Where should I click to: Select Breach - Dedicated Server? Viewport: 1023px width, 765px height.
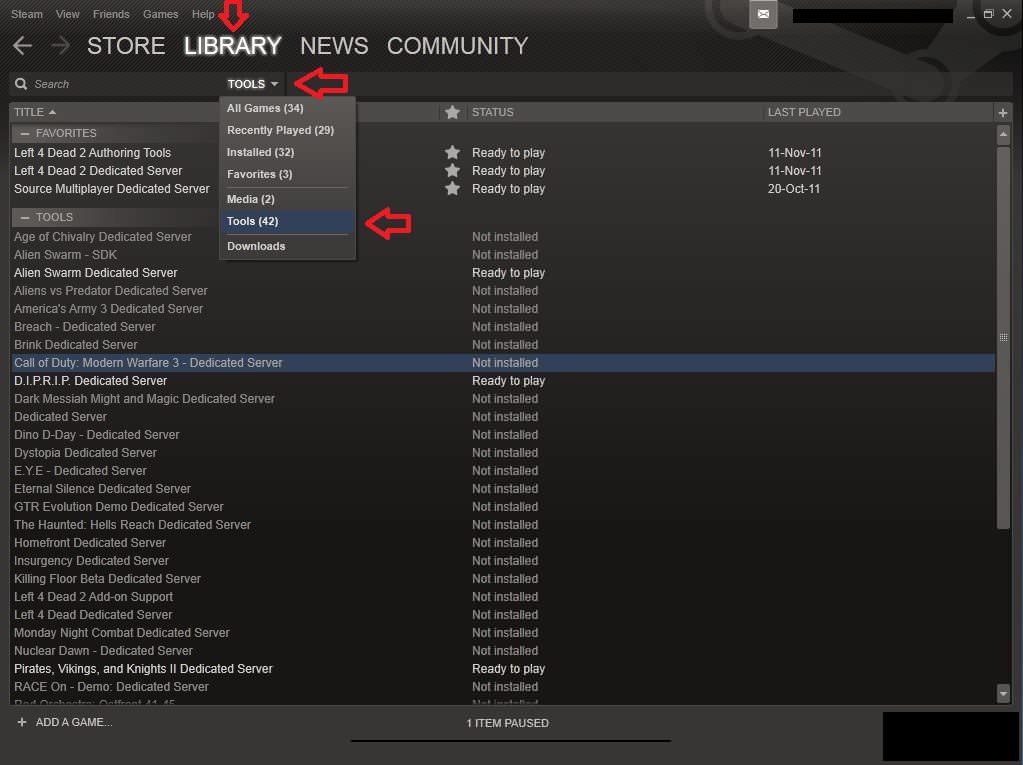(85, 327)
